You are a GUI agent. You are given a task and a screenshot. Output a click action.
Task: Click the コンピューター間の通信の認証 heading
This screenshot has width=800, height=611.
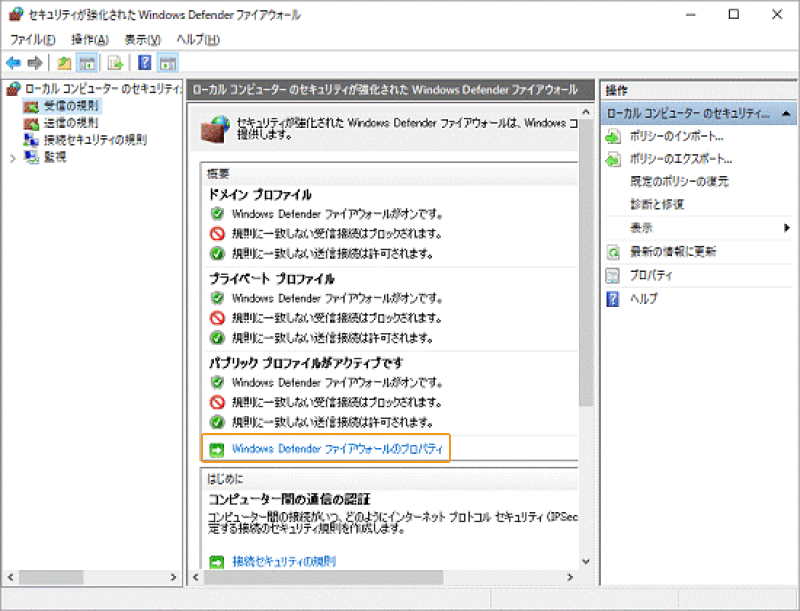click(289, 499)
